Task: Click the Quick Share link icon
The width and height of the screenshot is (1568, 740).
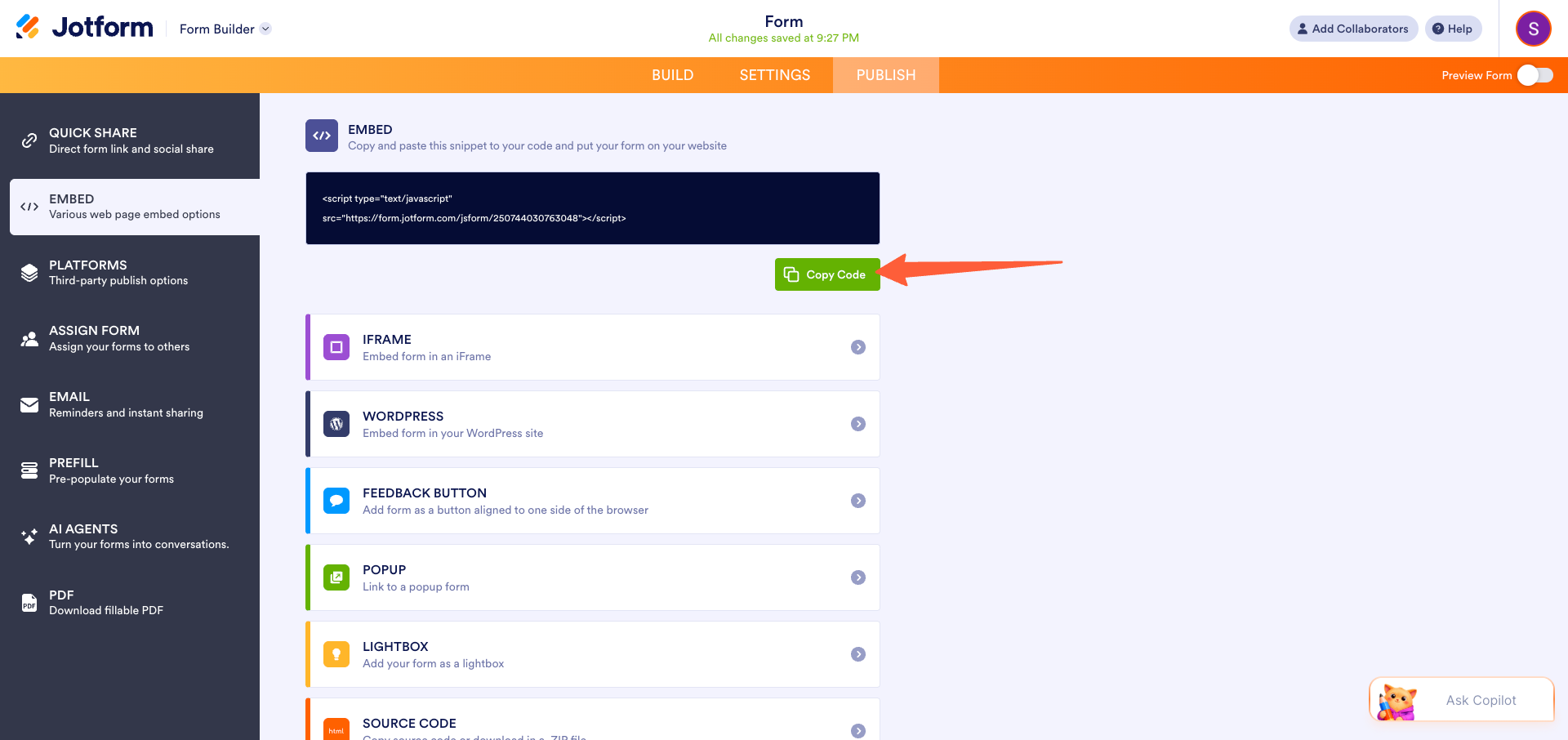Action: (29, 140)
